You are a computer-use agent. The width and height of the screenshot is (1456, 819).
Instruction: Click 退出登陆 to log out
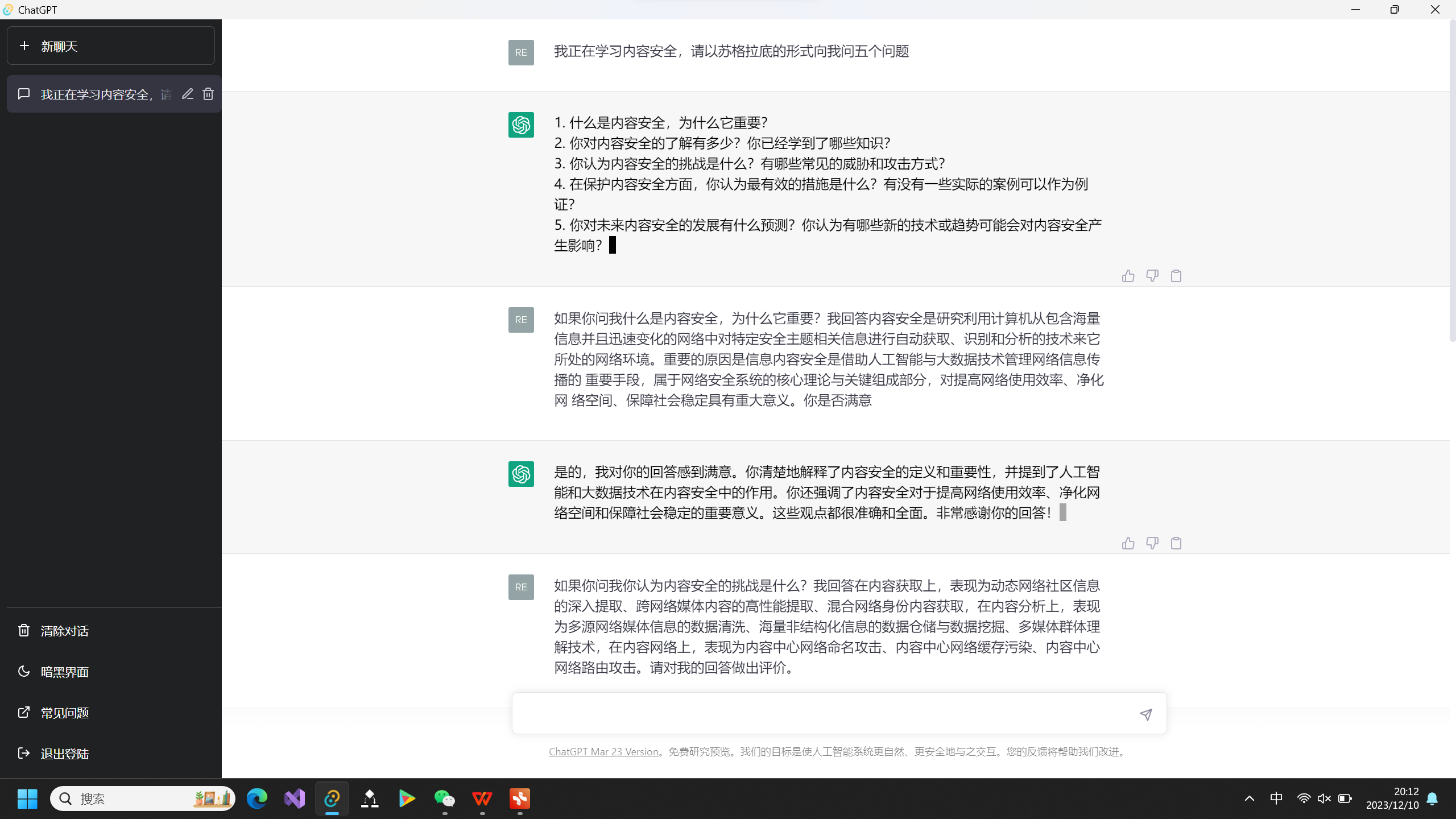click(64, 754)
